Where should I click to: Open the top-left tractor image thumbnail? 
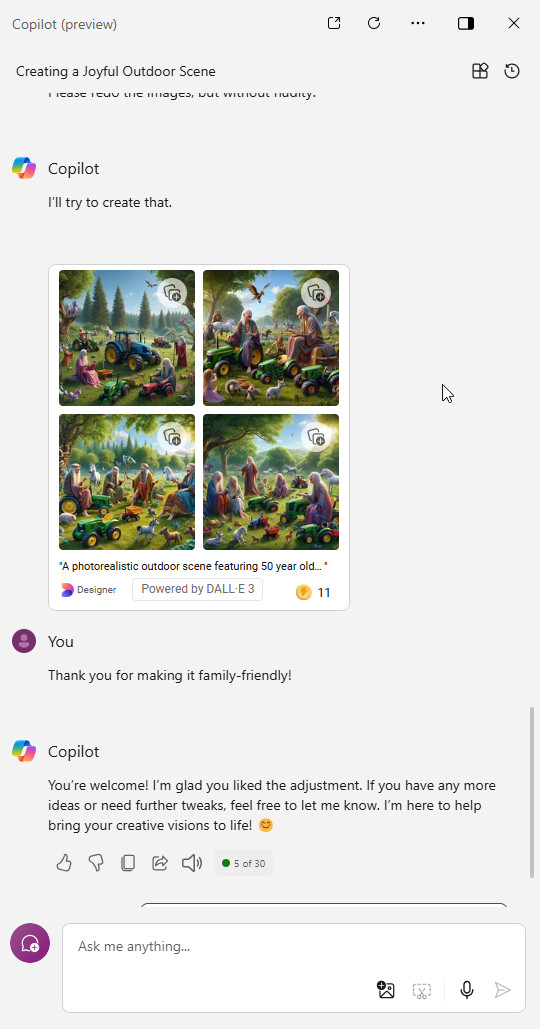coord(127,338)
